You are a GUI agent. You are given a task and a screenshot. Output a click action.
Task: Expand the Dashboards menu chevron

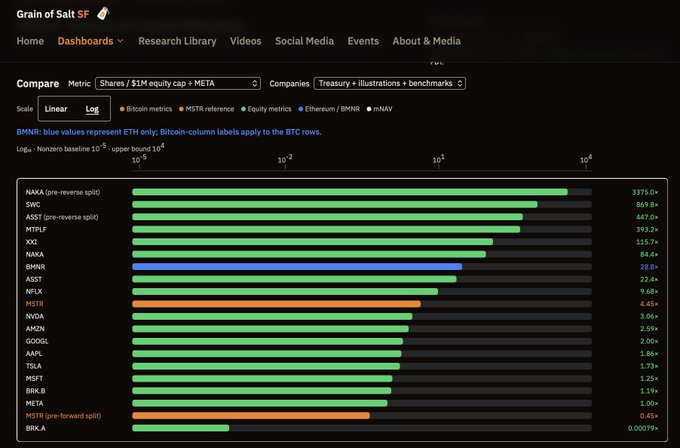click(x=121, y=41)
